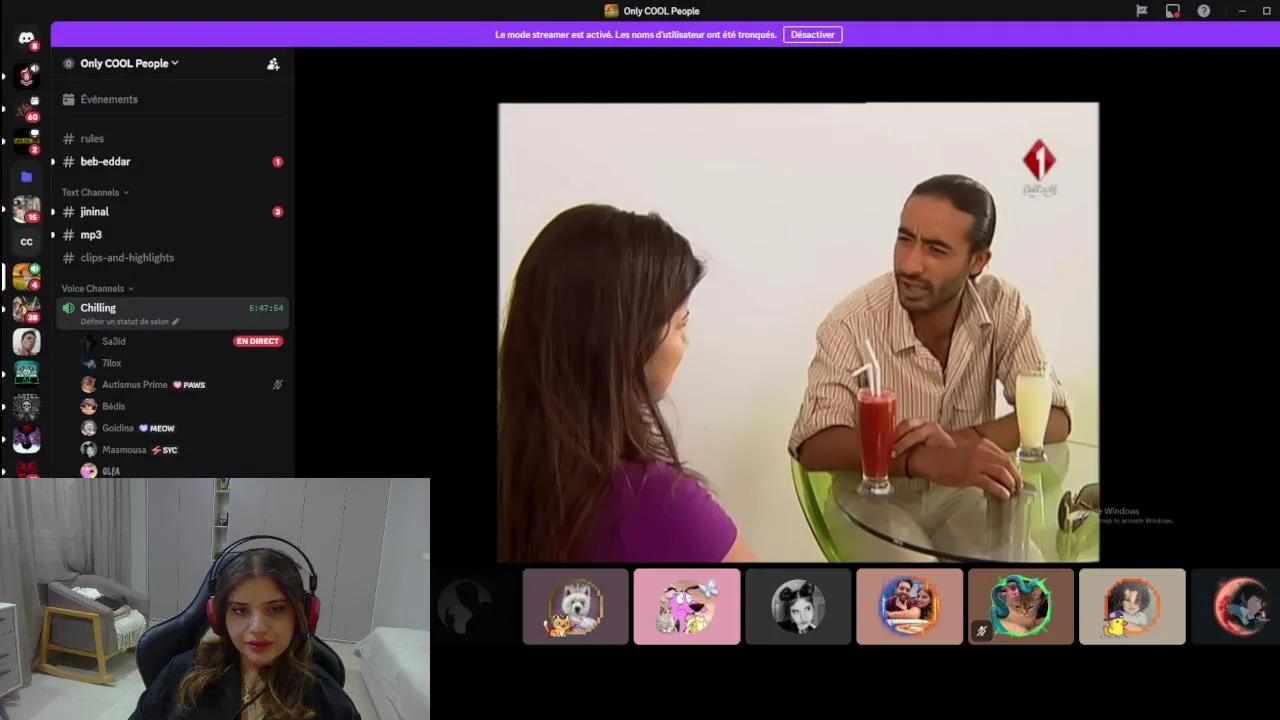Select couple photo avatar participant tile
The image size is (1280, 720).
click(x=909, y=606)
